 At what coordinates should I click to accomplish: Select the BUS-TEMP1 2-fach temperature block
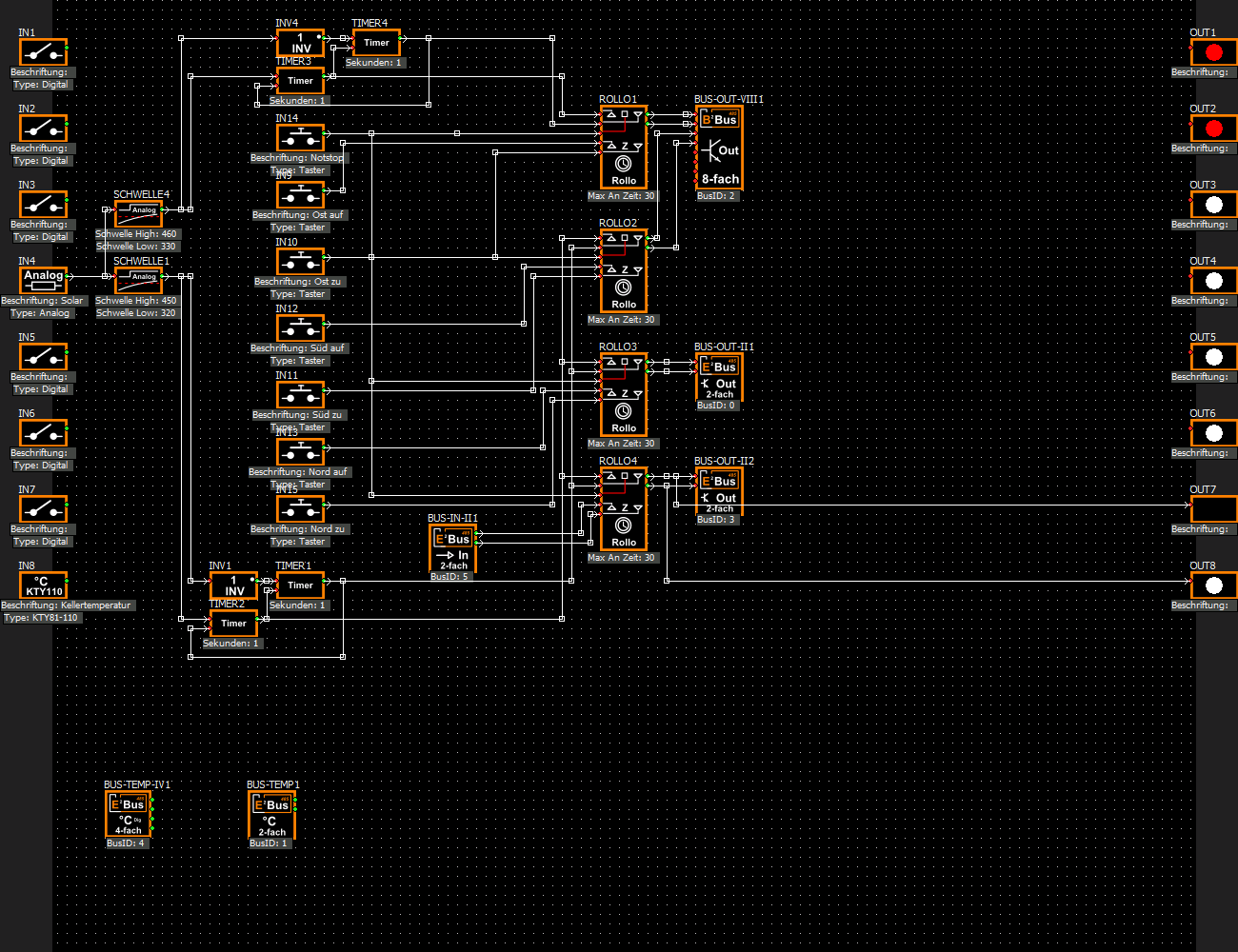coord(270,814)
